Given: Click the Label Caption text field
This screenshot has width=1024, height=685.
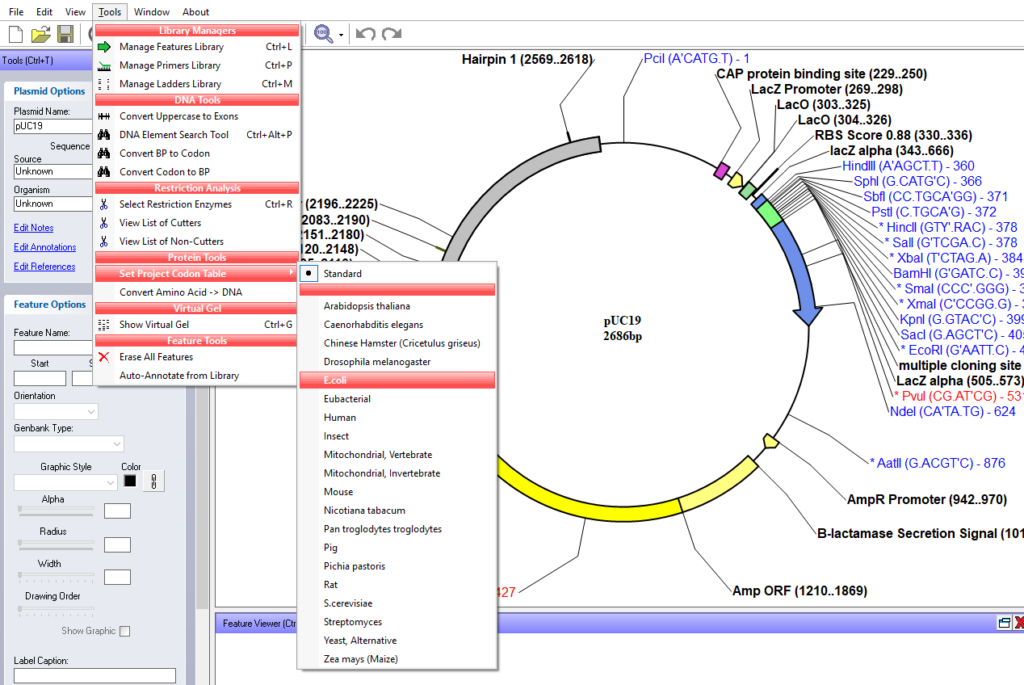Looking at the screenshot, I should pyautogui.click(x=94, y=676).
